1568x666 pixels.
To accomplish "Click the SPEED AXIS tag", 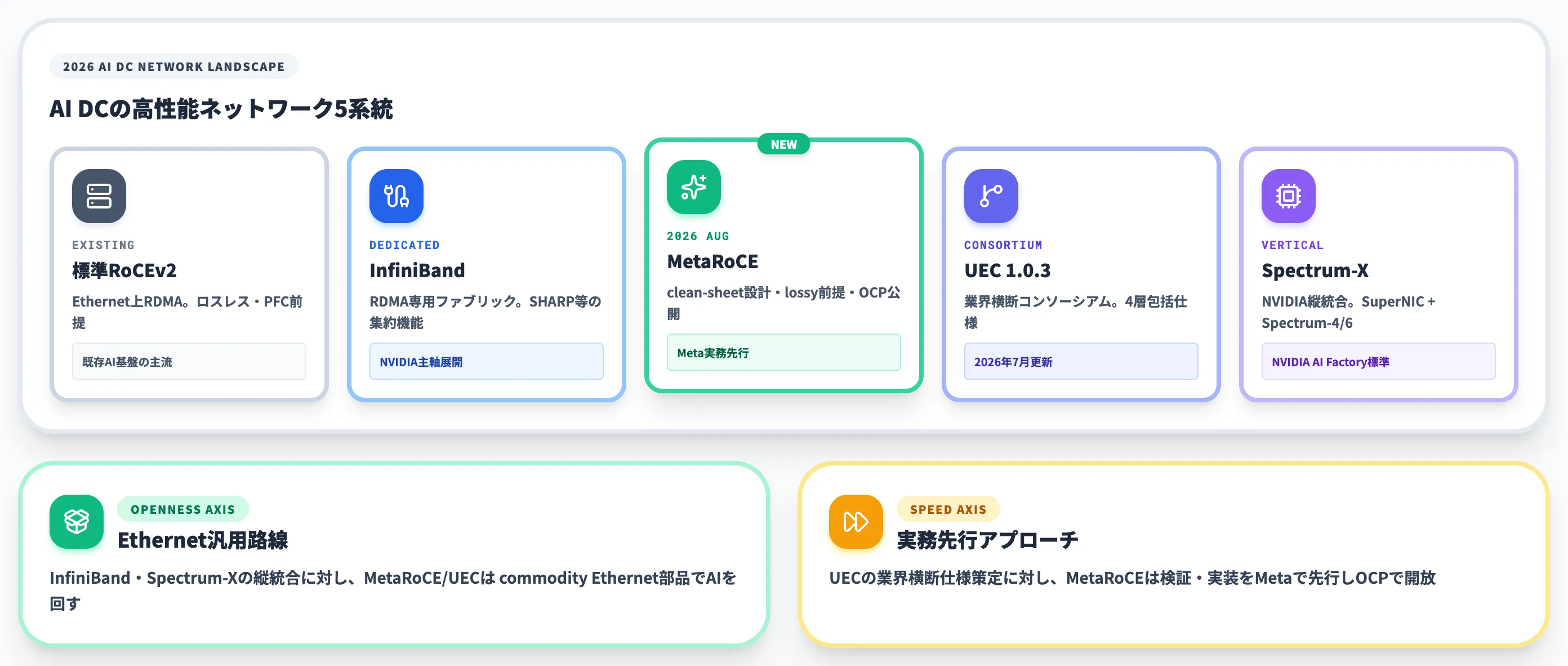I will [x=948, y=509].
